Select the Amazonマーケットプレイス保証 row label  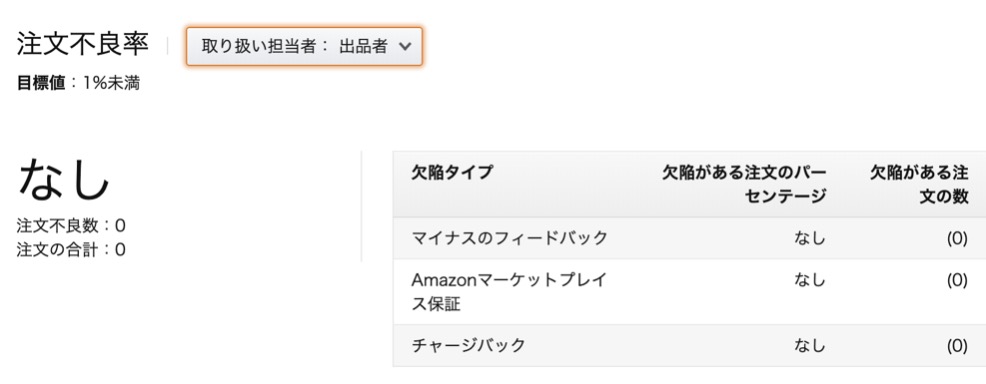[509, 292]
